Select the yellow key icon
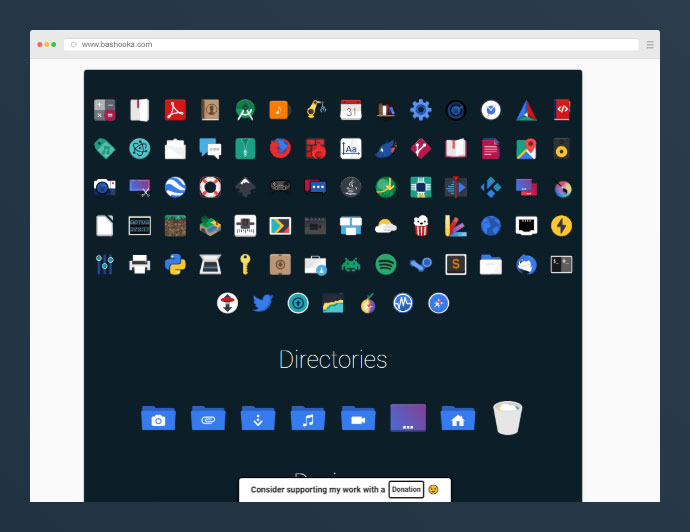The image size is (690, 532). [x=245, y=265]
